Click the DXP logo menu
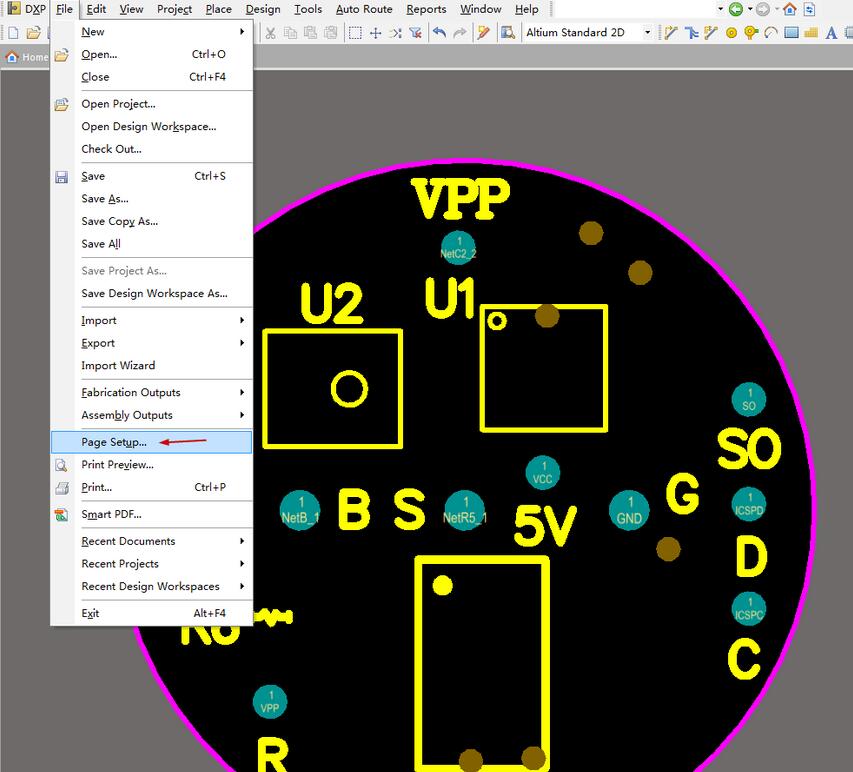 (x=27, y=9)
